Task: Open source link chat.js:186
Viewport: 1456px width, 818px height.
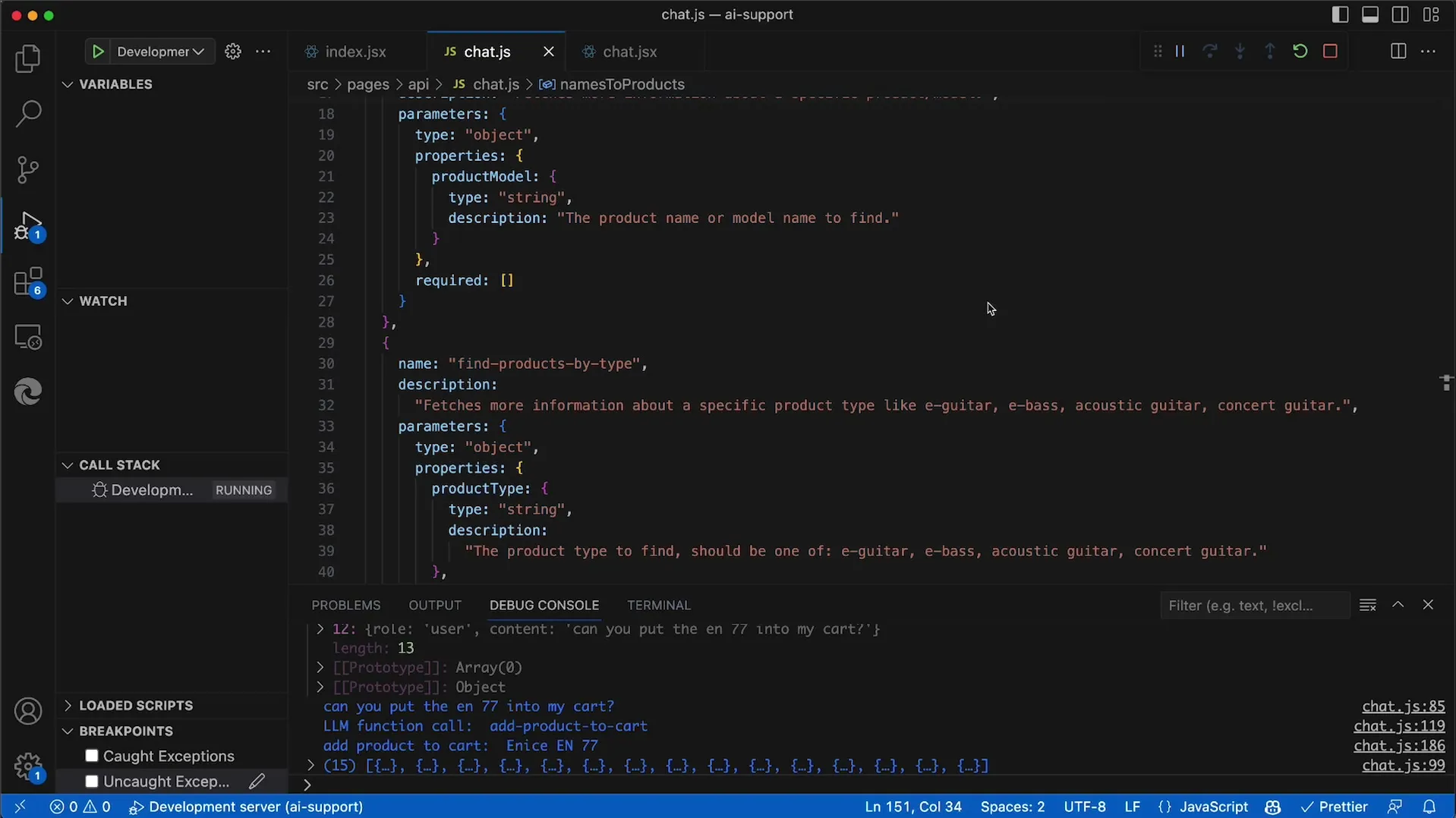Action: coord(1399,746)
